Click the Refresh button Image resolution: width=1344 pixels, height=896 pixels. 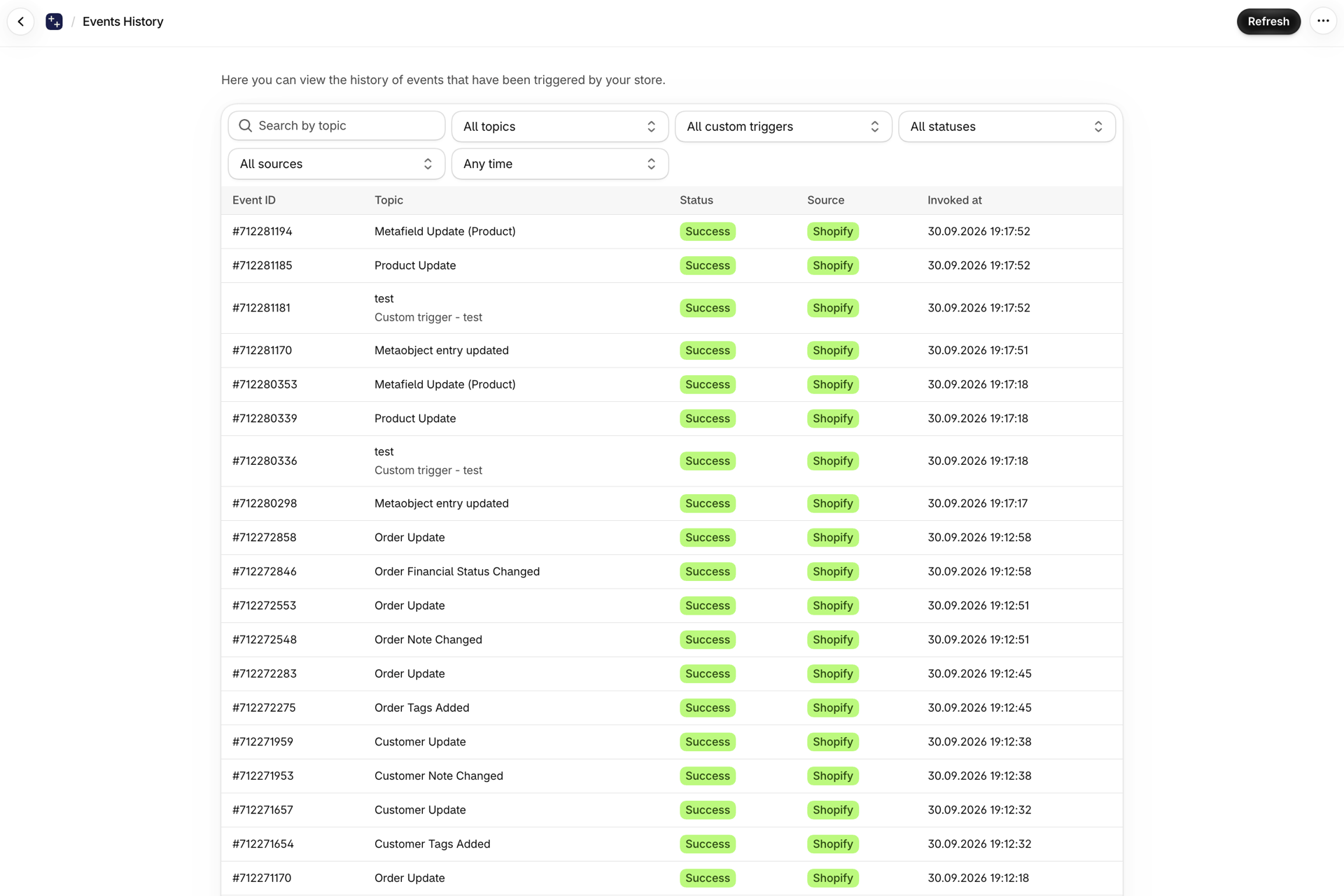pyautogui.click(x=1268, y=21)
